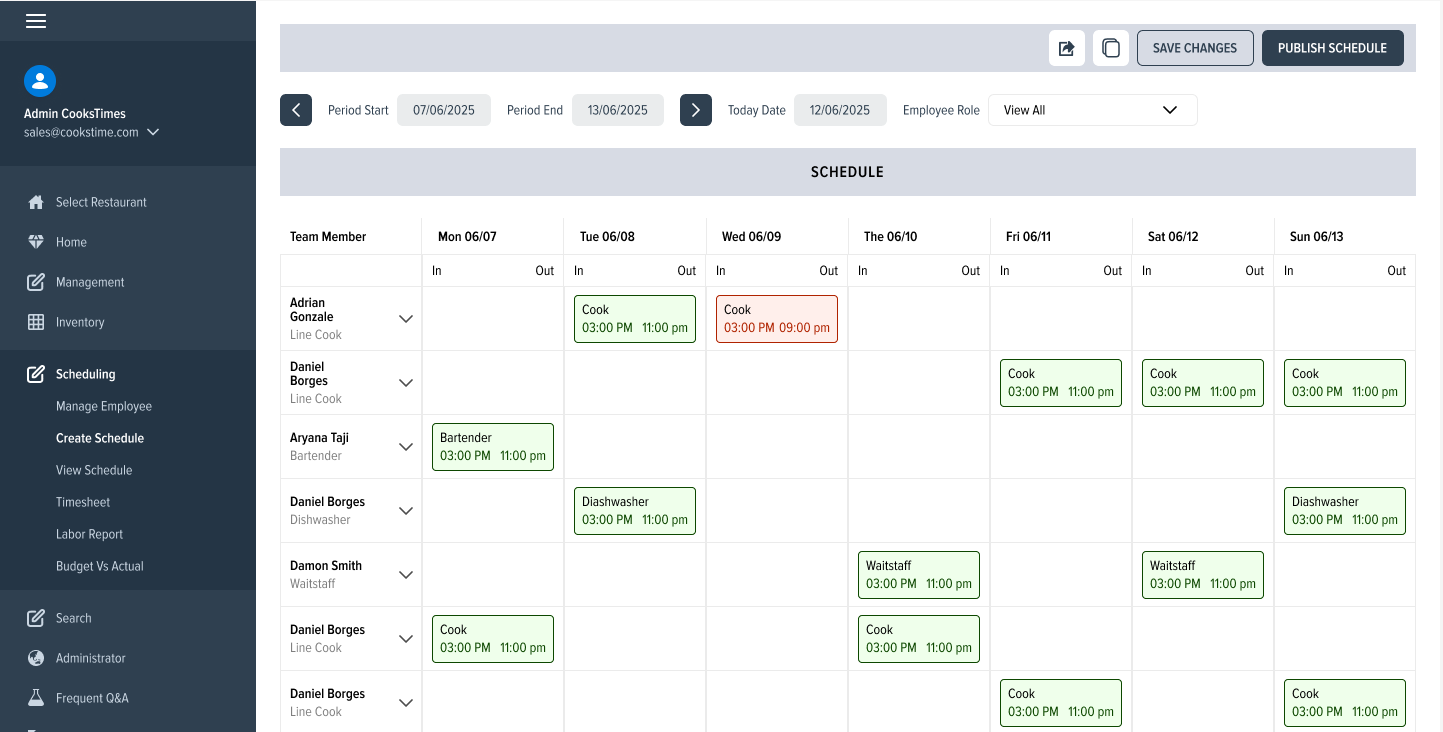Open View Schedule in Scheduling submenu

(x=94, y=470)
